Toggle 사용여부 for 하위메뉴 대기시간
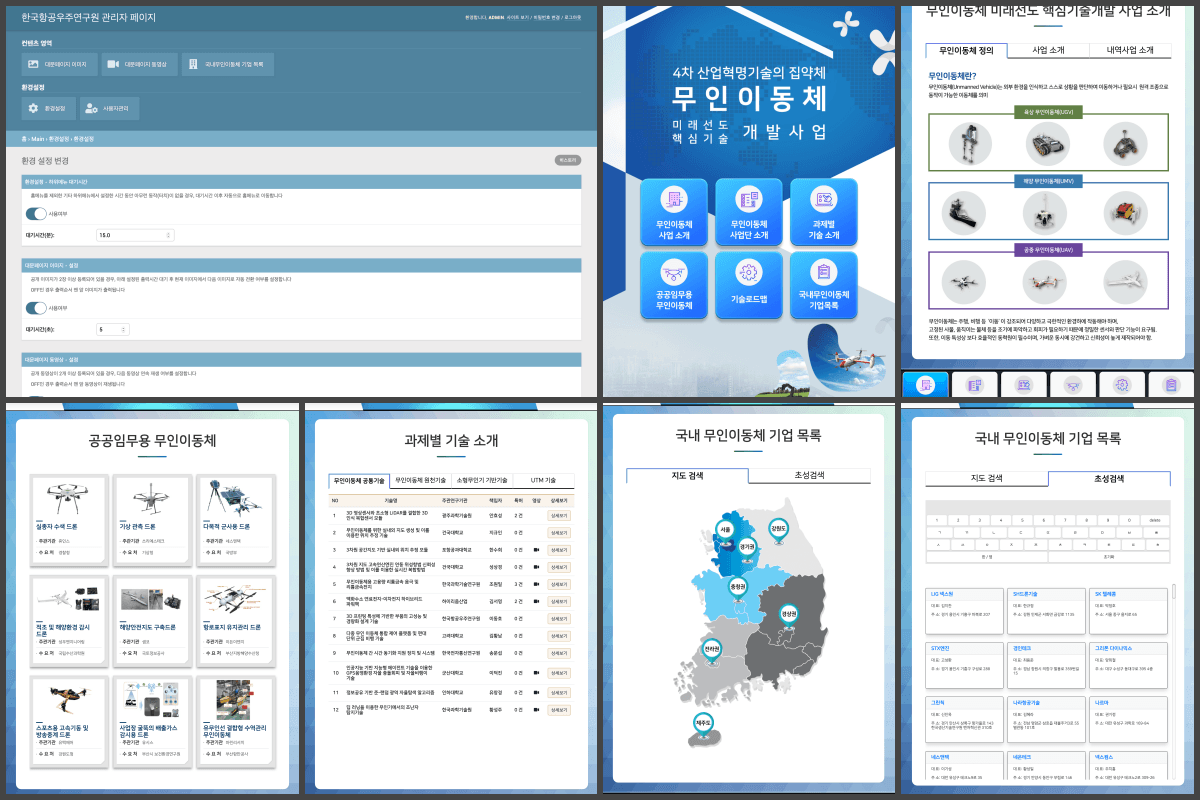The width and height of the screenshot is (1200, 800). 36,213
